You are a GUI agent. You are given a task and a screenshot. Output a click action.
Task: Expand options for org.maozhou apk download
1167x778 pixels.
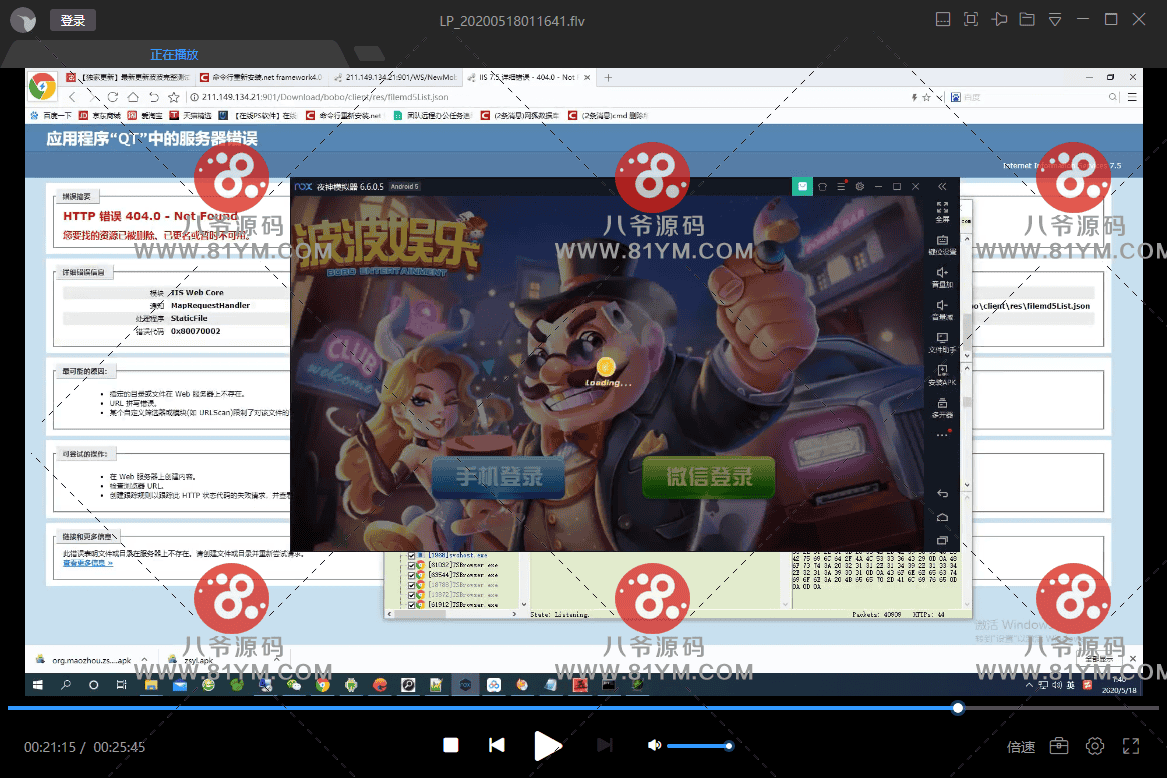[x=144, y=660]
